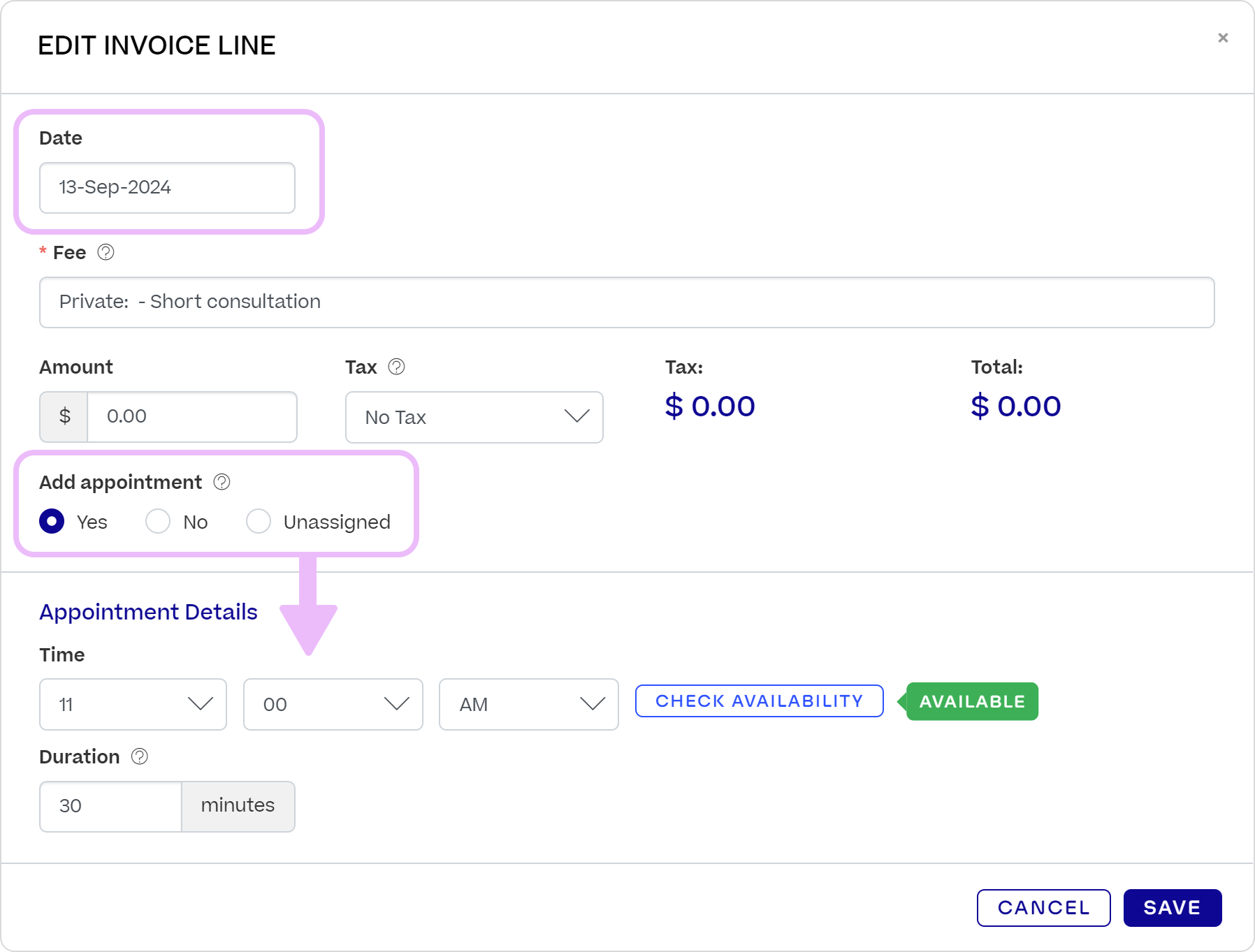Select No for Add appointment
1255x952 pixels.
click(x=158, y=521)
